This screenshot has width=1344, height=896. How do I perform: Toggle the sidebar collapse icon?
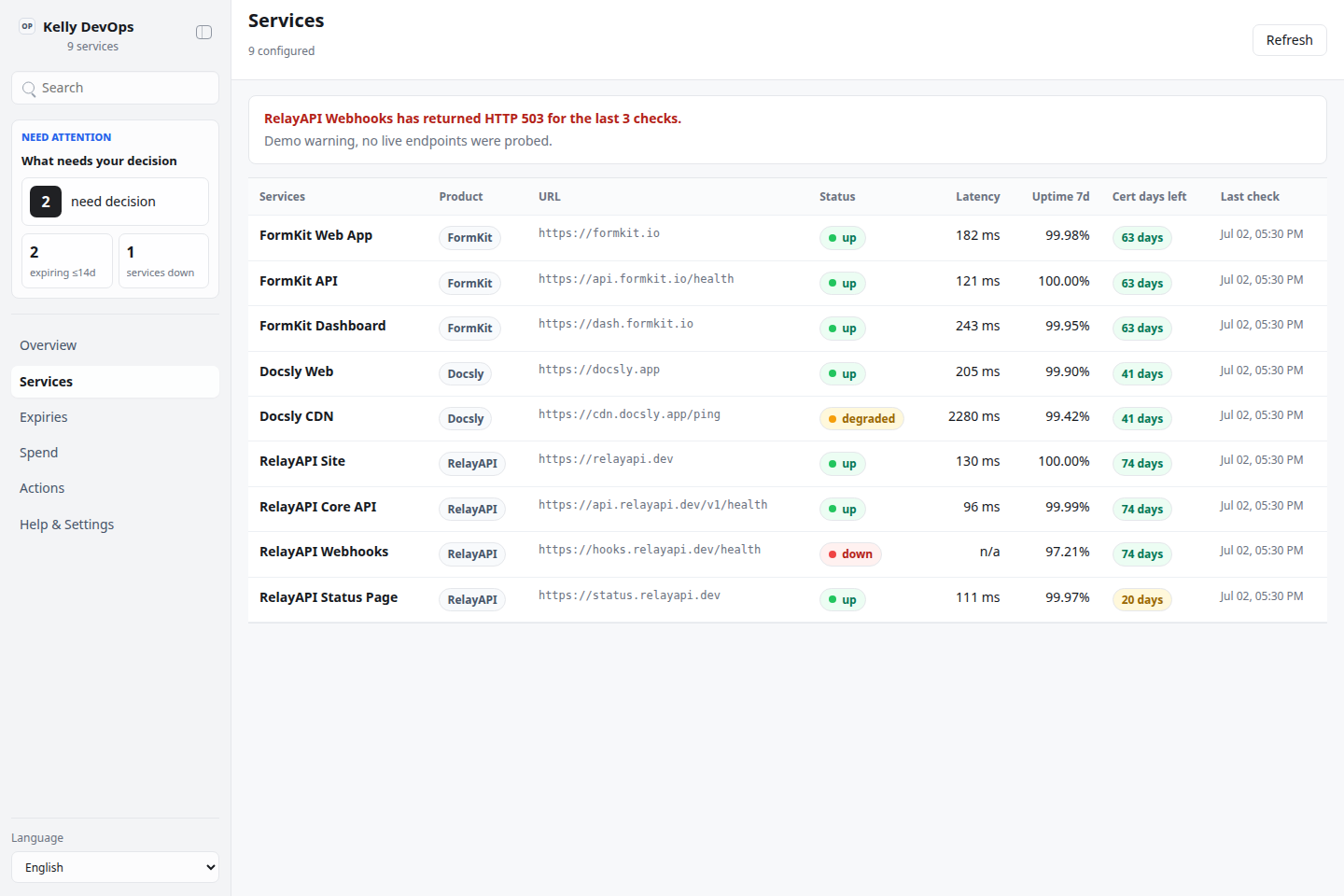point(203,33)
